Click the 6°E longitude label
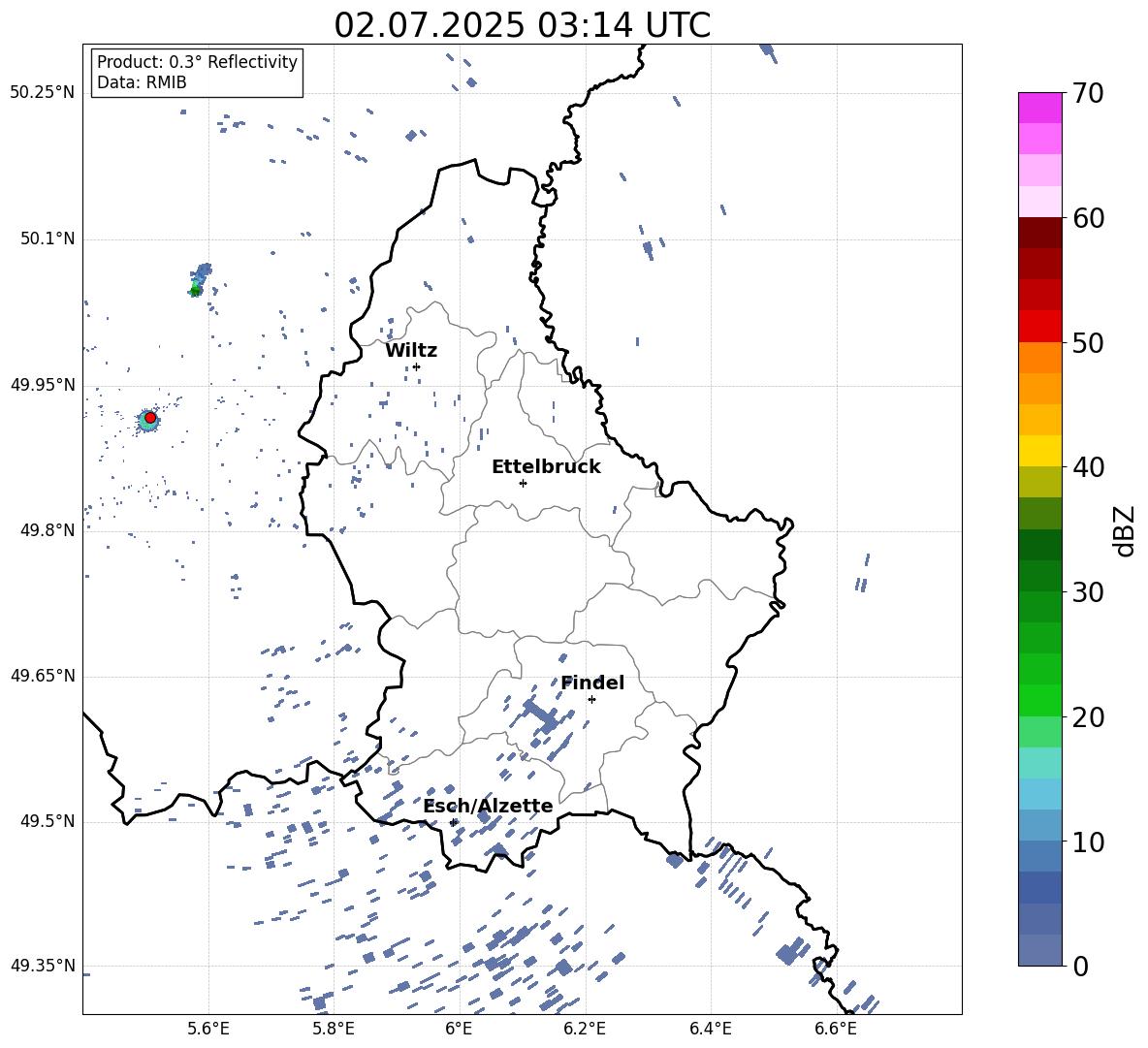 tap(459, 1029)
